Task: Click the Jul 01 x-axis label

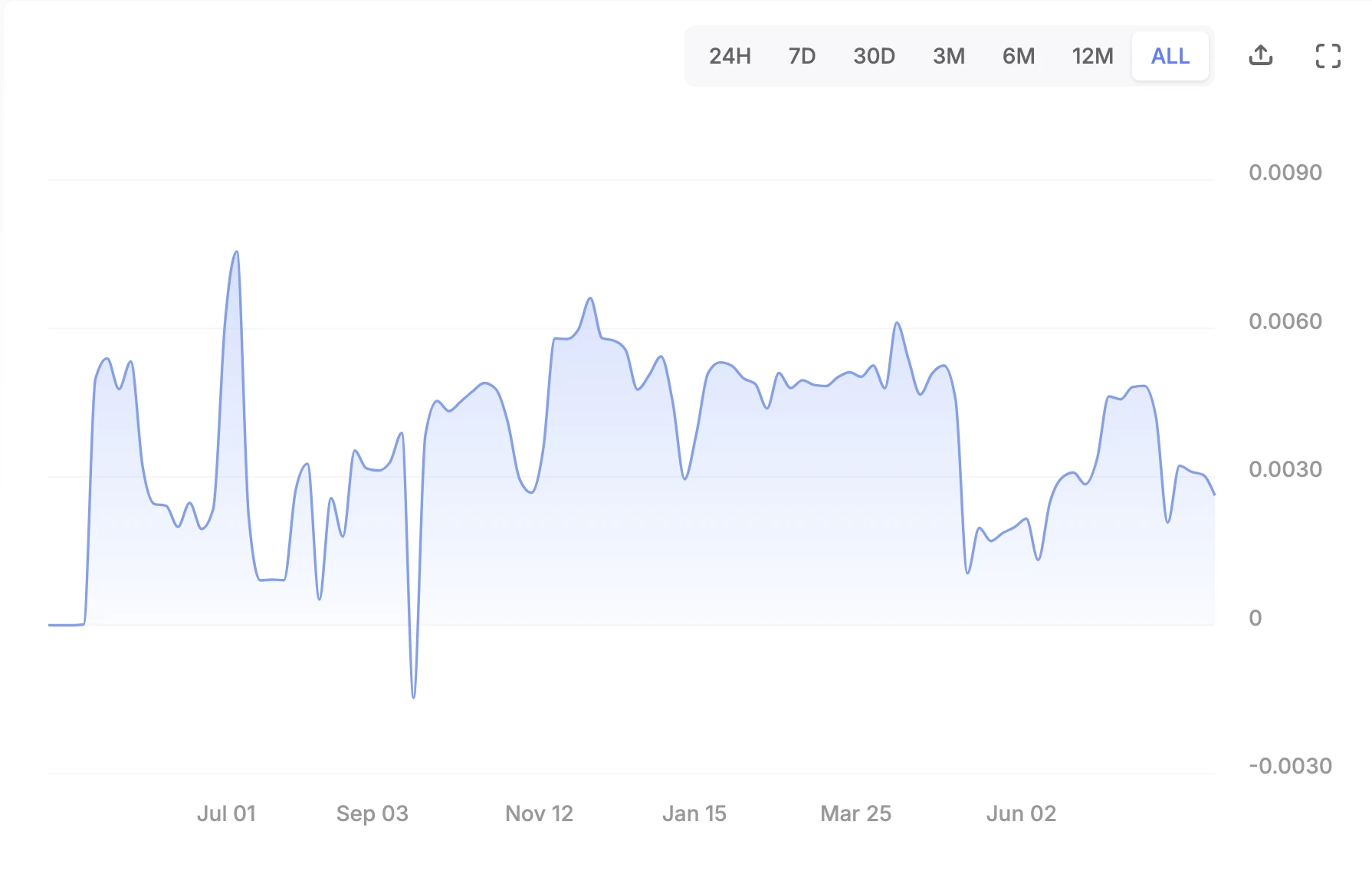Action: (226, 813)
